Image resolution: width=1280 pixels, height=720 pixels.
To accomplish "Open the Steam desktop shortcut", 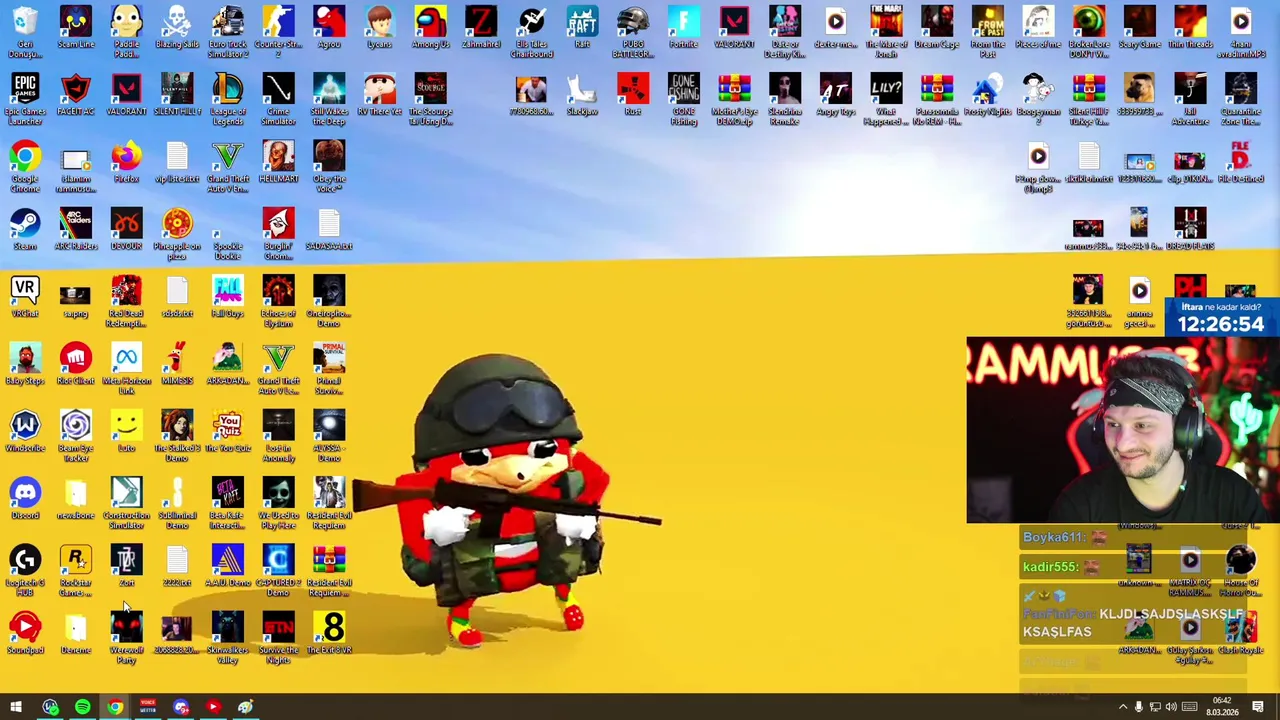I will pyautogui.click(x=25, y=229).
